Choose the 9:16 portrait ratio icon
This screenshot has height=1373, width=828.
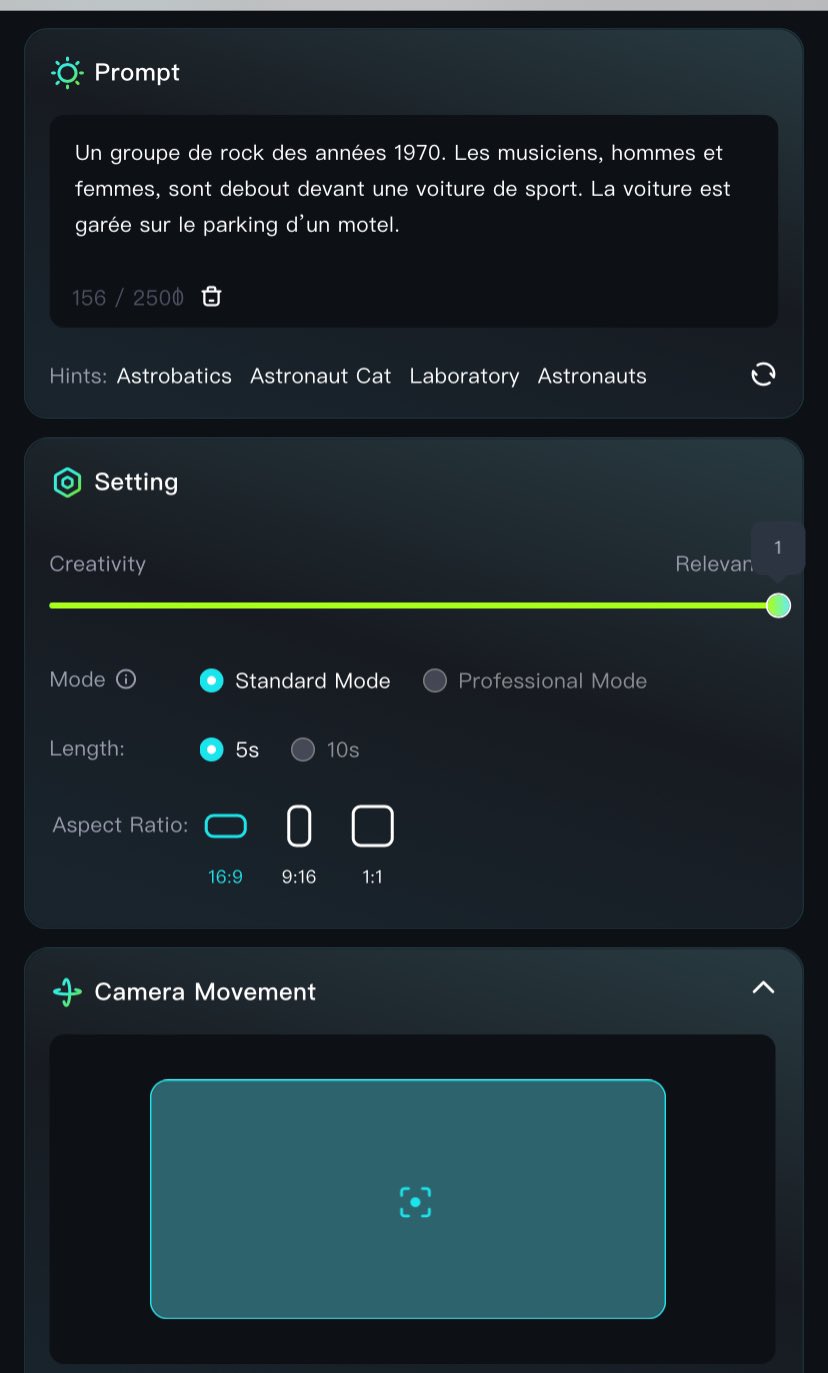(299, 827)
